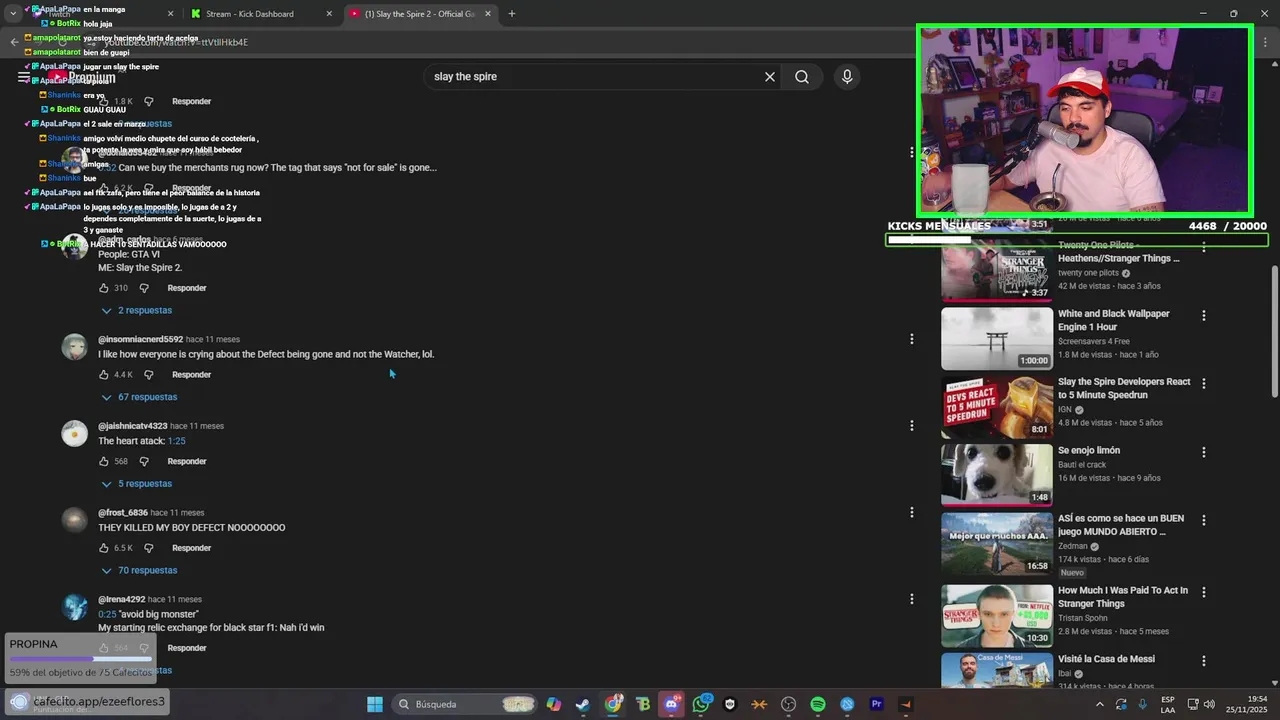The image size is (1280, 720).
Task: Switch to Slay the Spire 2 YouTube tab
Action: coord(420,14)
